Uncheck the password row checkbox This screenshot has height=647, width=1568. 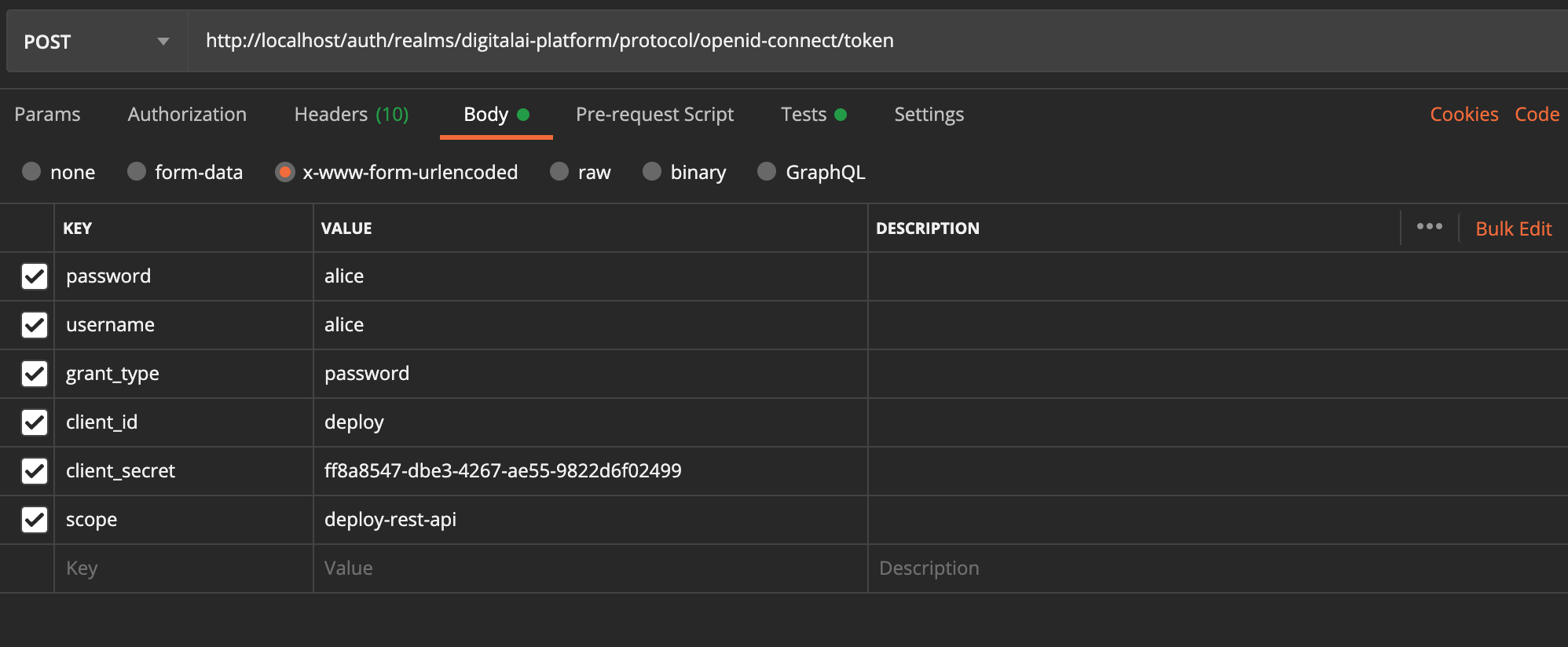point(35,276)
